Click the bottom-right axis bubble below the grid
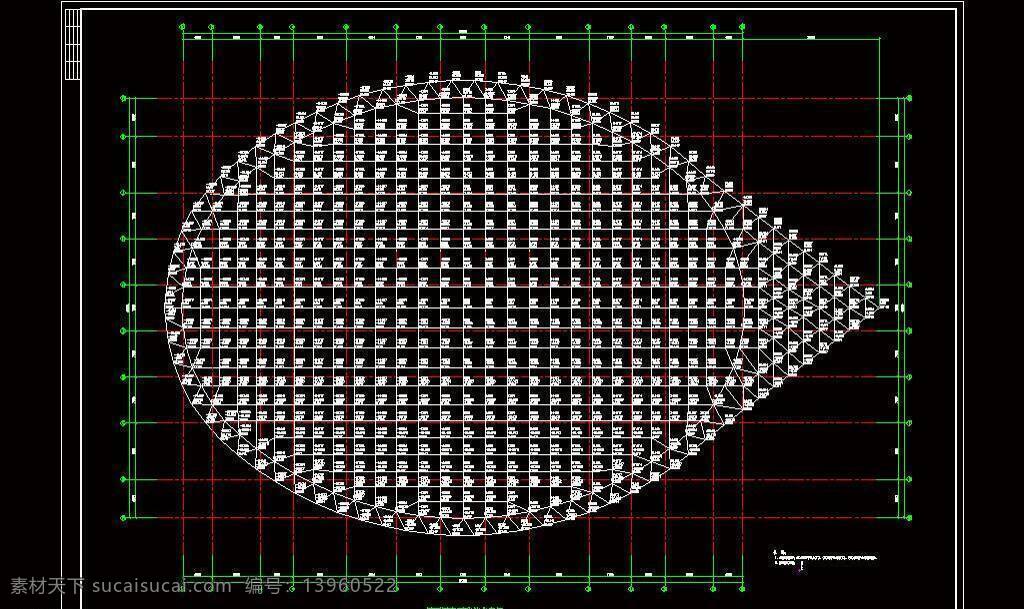The width and height of the screenshot is (1024, 609). point(743,589)
